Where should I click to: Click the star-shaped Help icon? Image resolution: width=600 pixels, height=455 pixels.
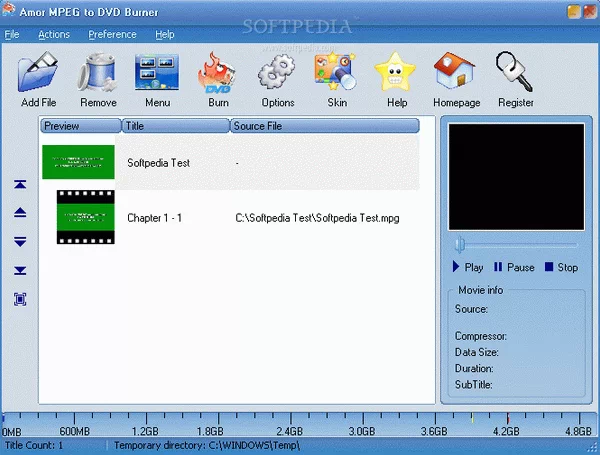pos(395,72)
